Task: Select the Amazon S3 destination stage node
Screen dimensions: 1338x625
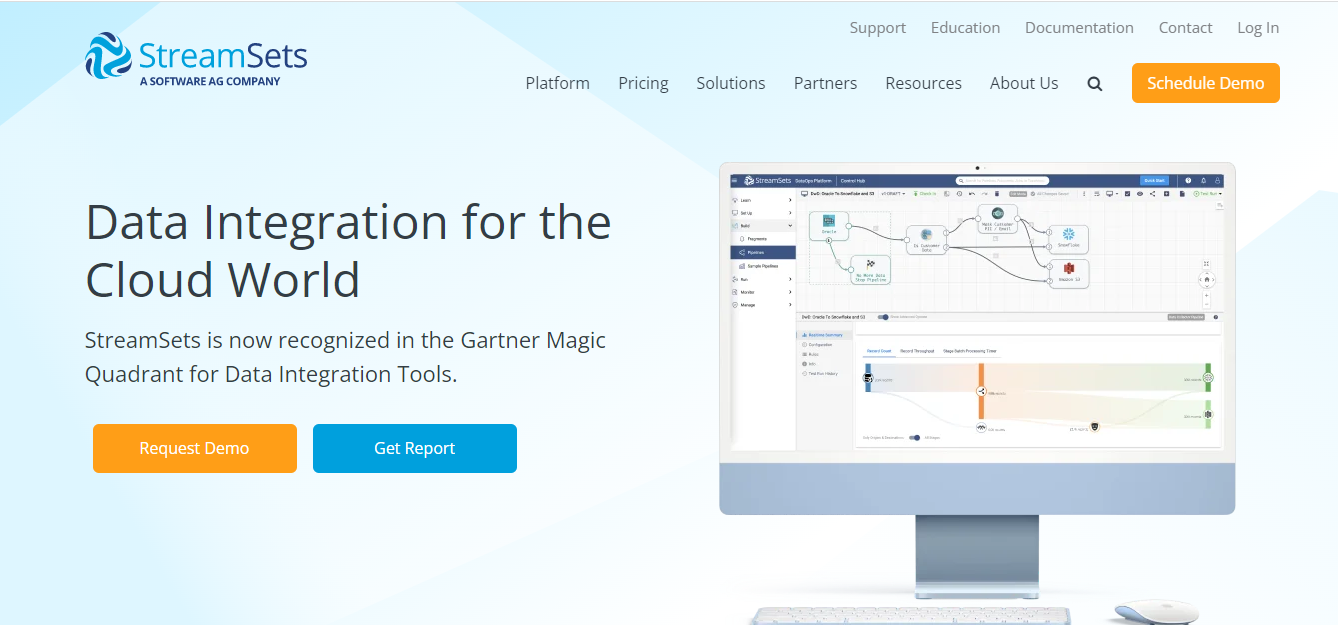Action: [x=1069, y=274]
